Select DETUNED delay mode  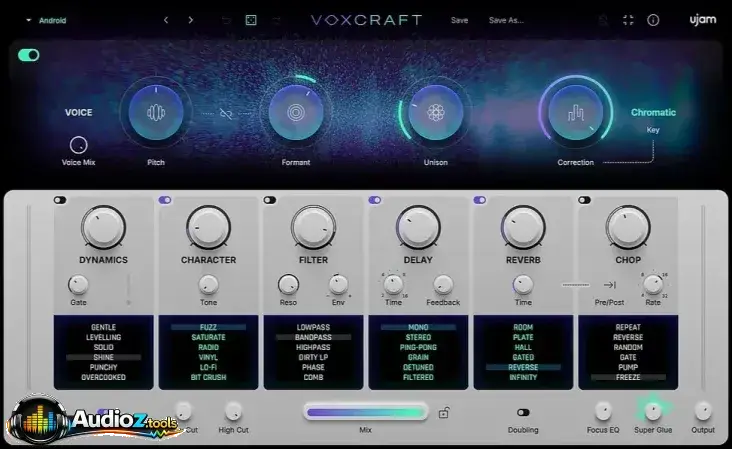click(418, 367)
